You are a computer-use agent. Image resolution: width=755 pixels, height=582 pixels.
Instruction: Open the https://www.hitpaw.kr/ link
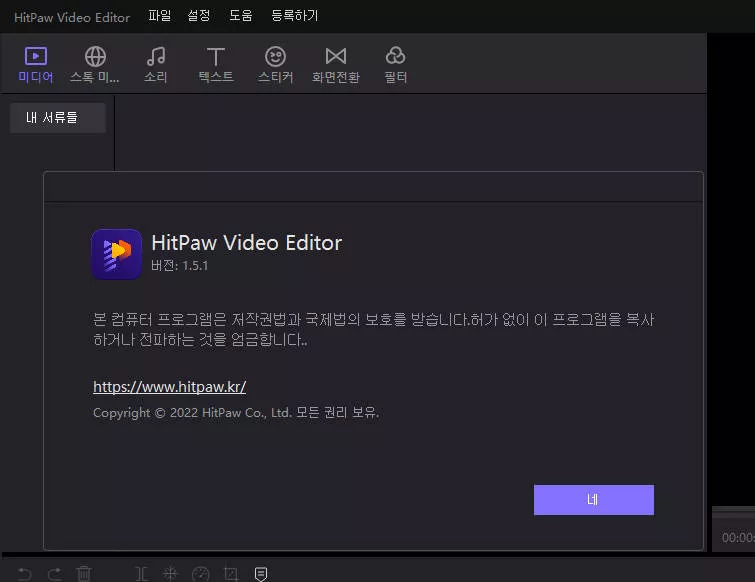tap(169, 387)
